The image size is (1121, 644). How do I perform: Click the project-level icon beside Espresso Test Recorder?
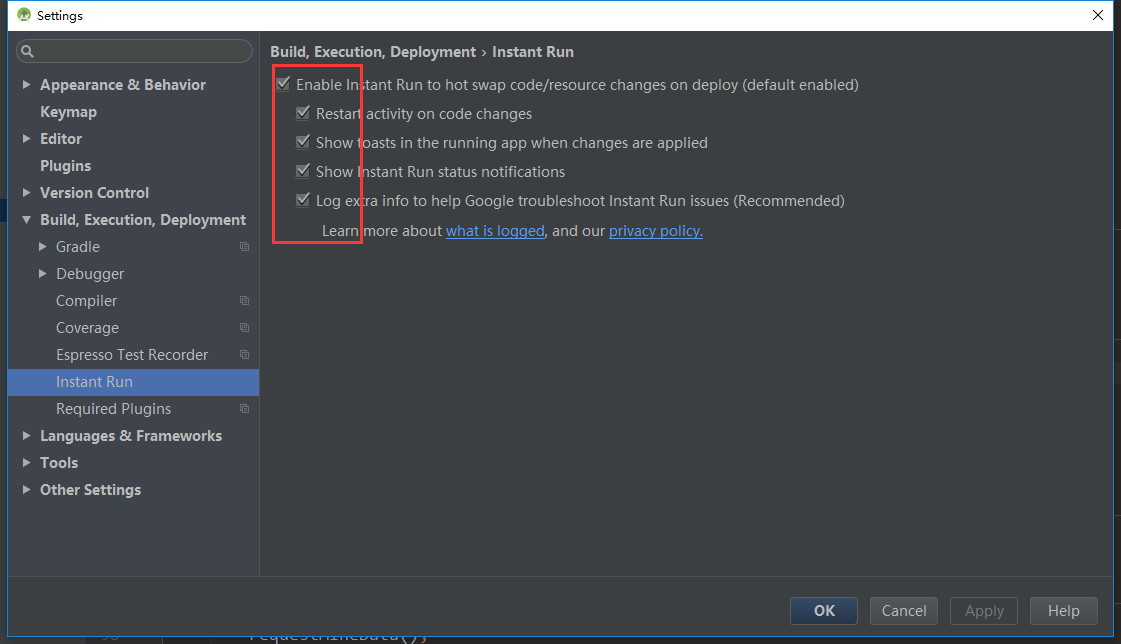(x=245, y=355)
